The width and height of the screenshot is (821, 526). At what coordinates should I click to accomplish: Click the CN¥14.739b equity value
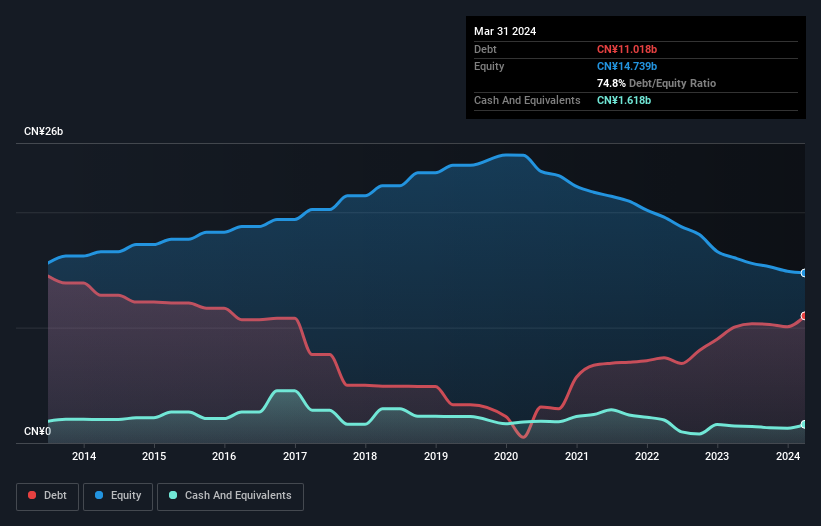(x=627, y=66)
